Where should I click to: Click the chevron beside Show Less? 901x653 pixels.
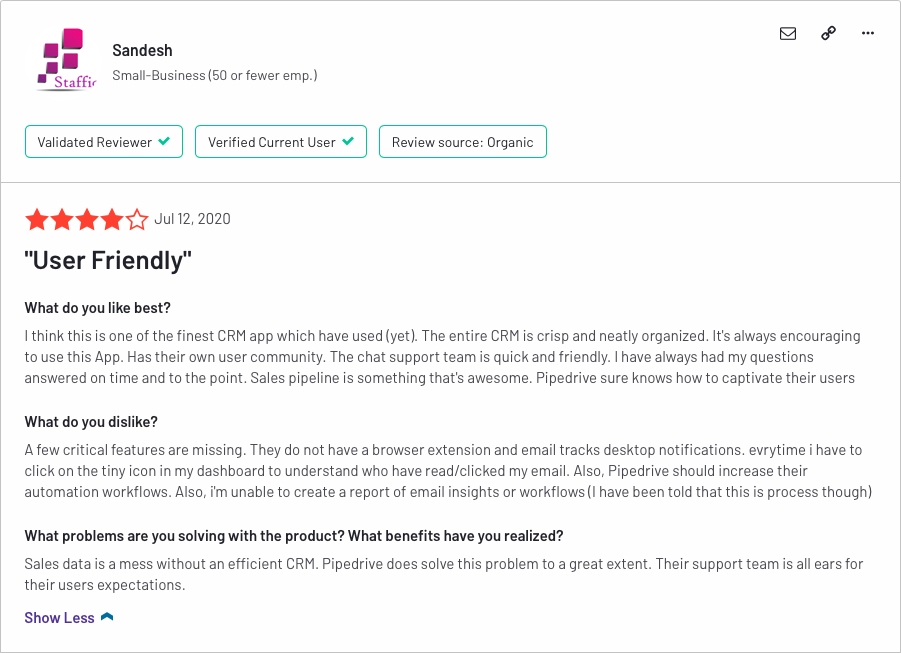pos(107,617)
